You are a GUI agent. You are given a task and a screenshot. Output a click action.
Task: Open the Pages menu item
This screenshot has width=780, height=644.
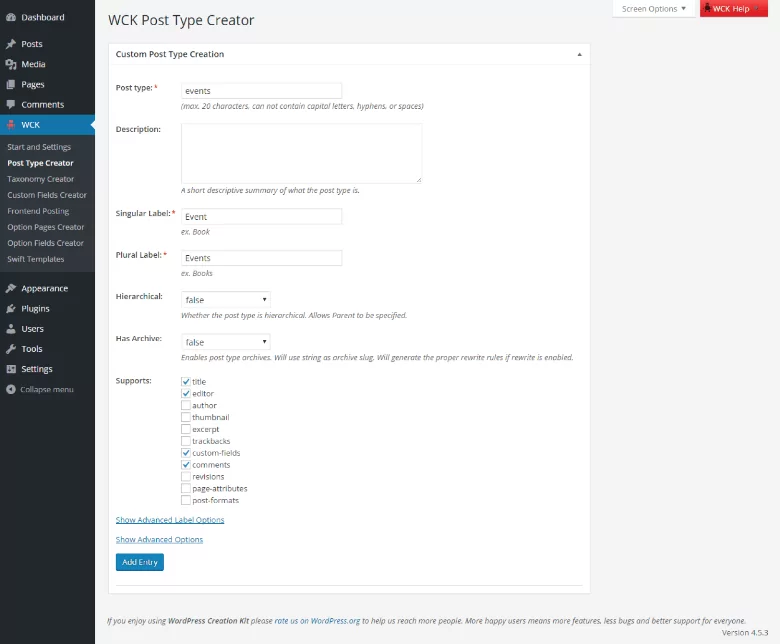(47, 85)
